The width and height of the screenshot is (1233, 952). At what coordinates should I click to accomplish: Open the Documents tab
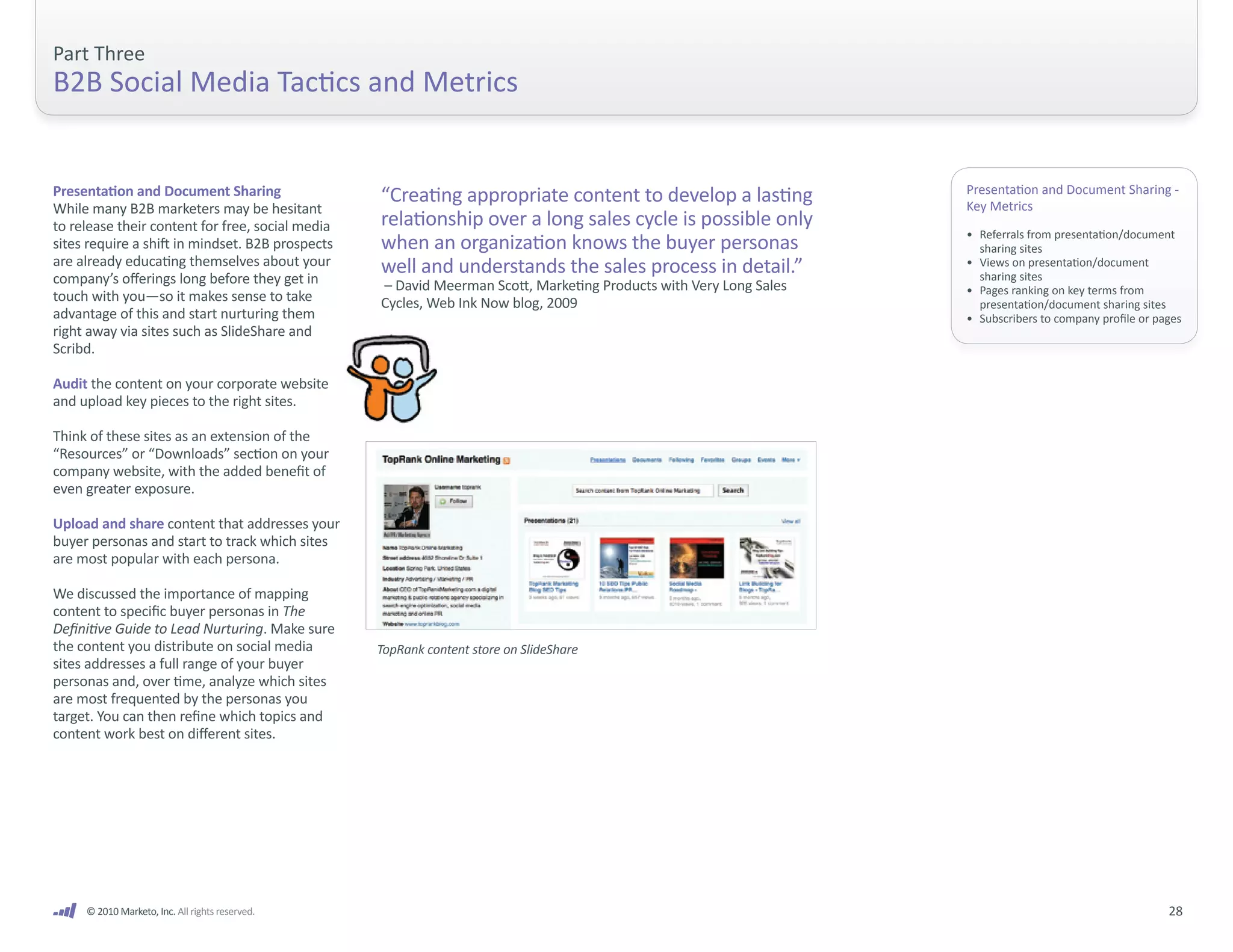(x=647, y=460)
